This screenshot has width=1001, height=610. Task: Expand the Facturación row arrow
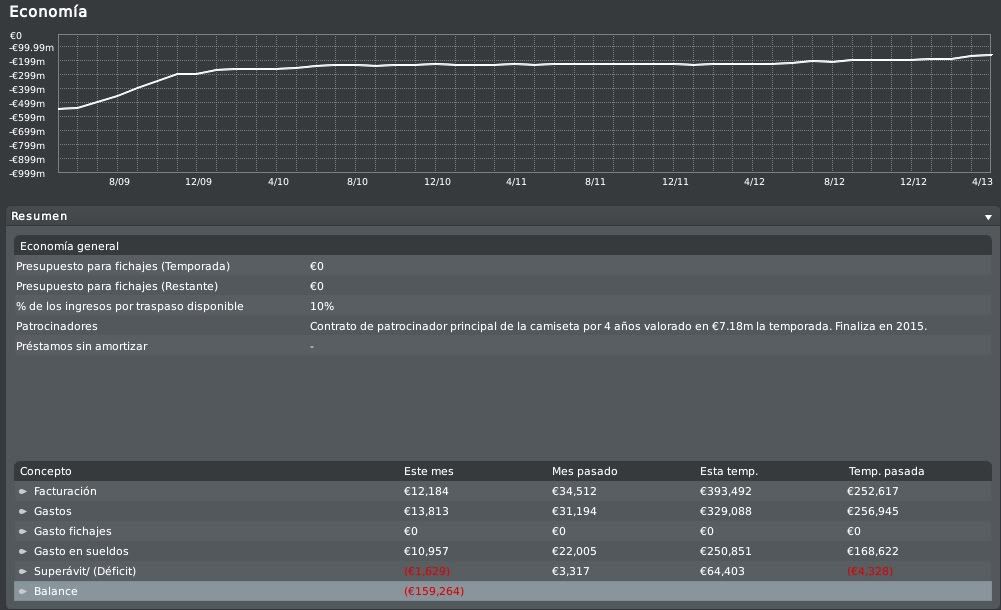coord(23,491)
